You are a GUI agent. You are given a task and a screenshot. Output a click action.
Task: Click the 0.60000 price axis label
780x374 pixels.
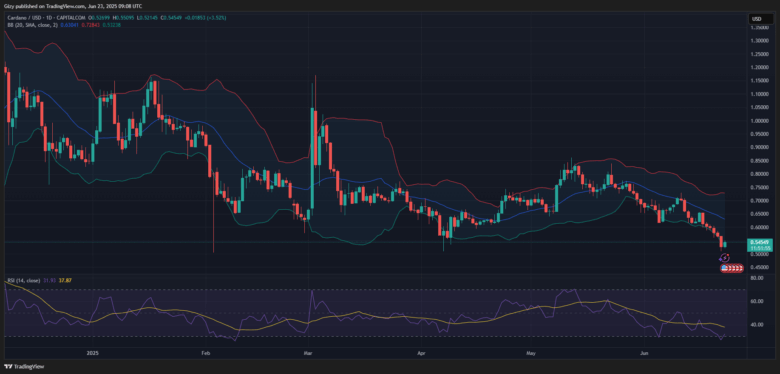760,227
